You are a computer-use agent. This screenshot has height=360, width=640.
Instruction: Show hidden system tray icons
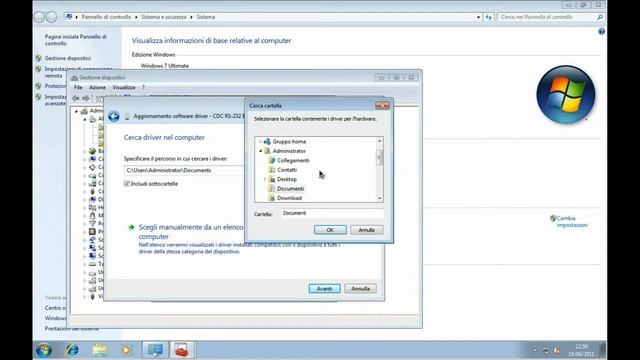(535, 350)
